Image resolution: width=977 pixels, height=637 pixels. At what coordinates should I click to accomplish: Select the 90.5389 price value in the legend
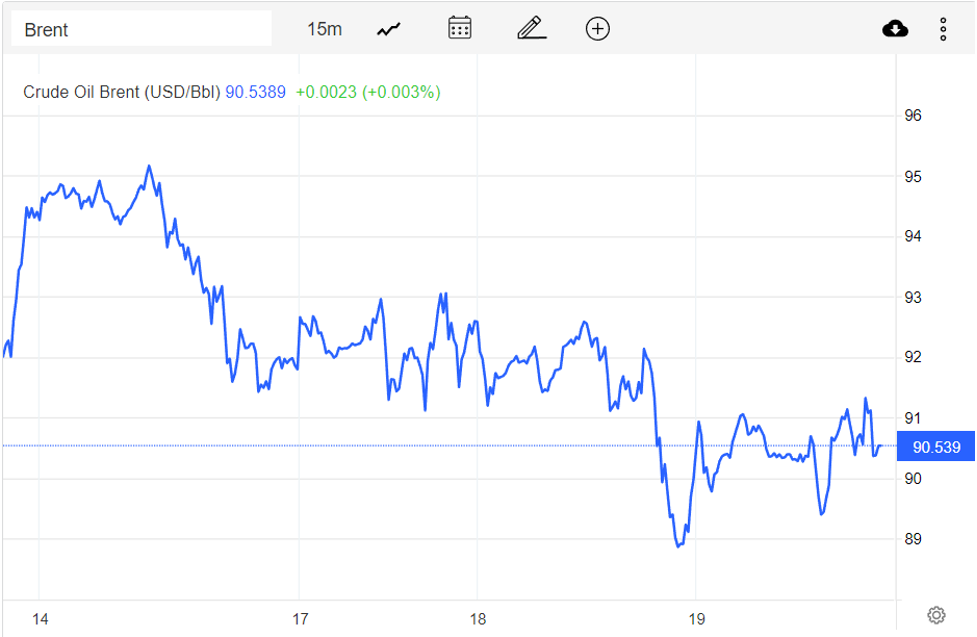tap(255, 92)
